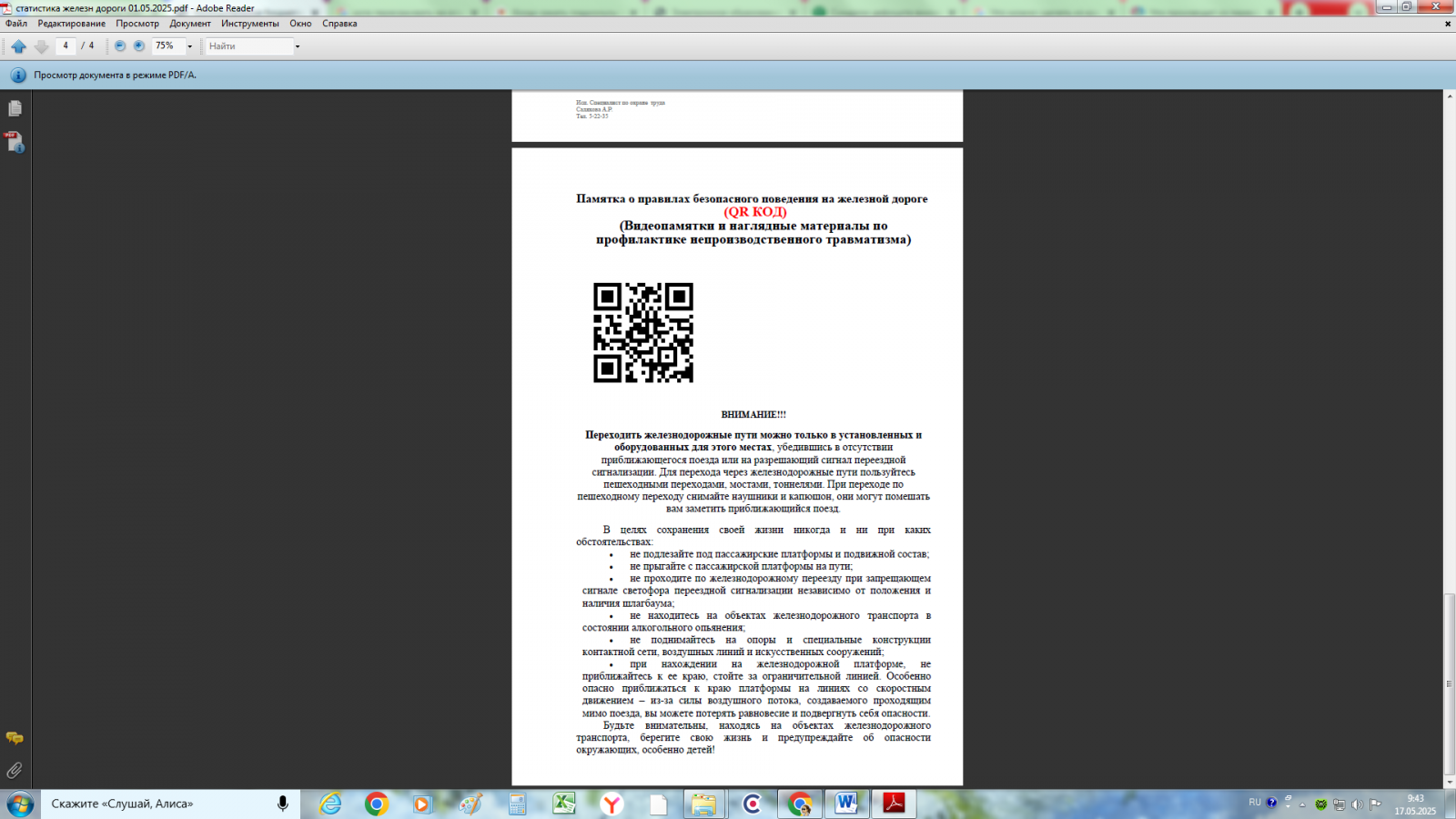Click the Найти search field
The height and width of the screenshot is (819, 1456).
tap(248, 46)
